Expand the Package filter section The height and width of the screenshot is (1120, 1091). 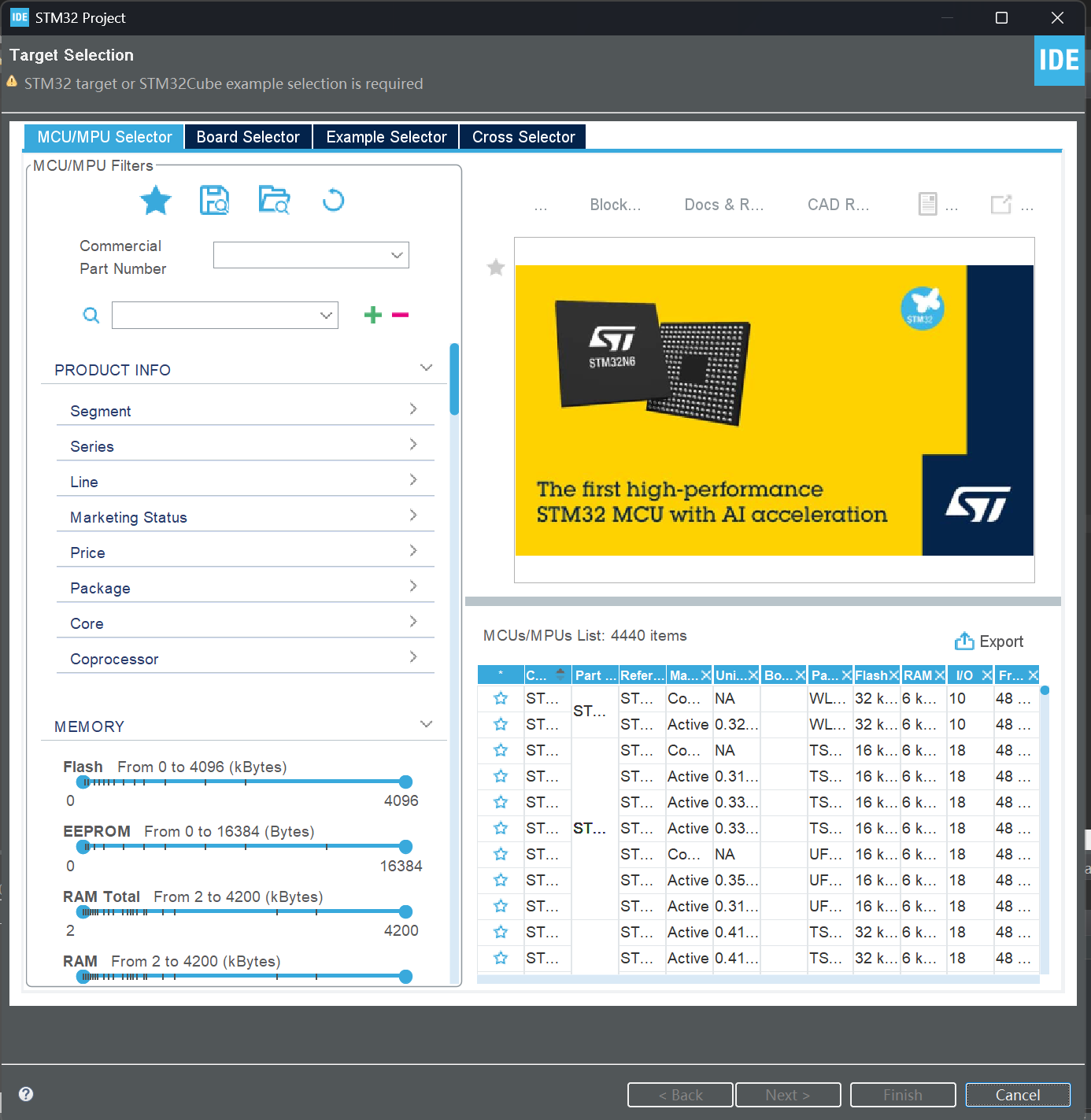tap(245, 588)
